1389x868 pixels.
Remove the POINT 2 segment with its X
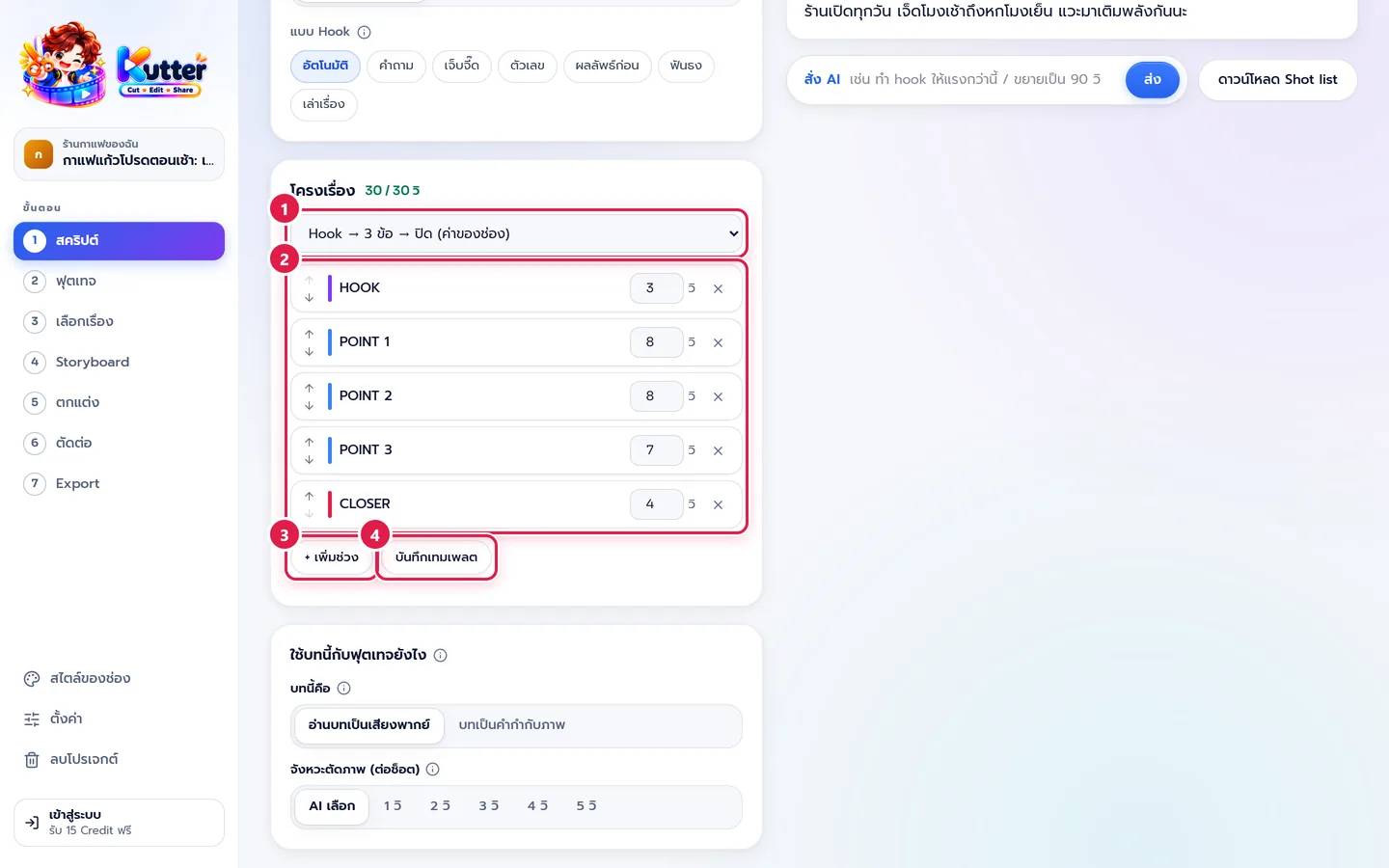click(x=718, y=396)
